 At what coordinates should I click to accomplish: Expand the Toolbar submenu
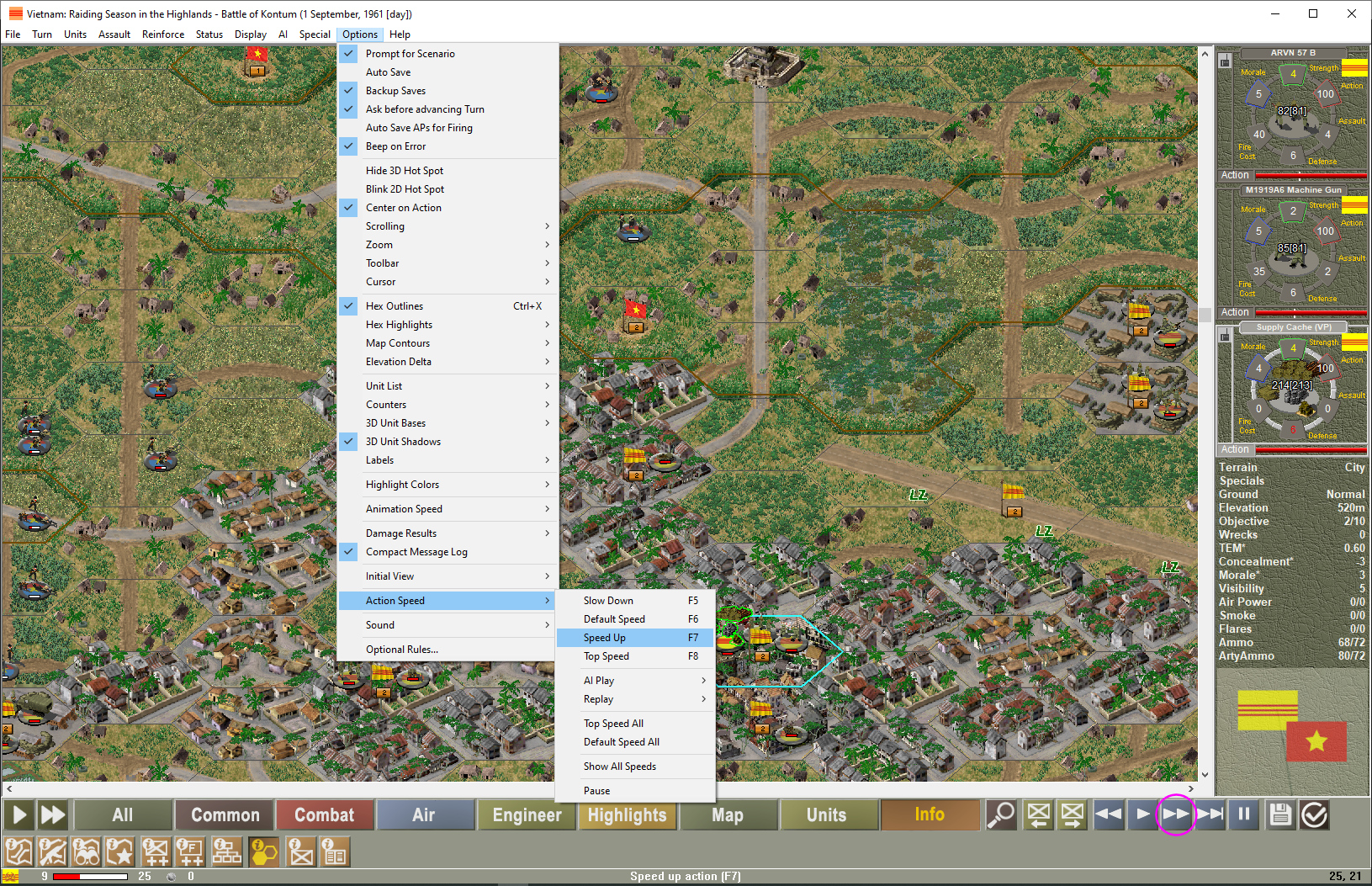tap(448, 263)
